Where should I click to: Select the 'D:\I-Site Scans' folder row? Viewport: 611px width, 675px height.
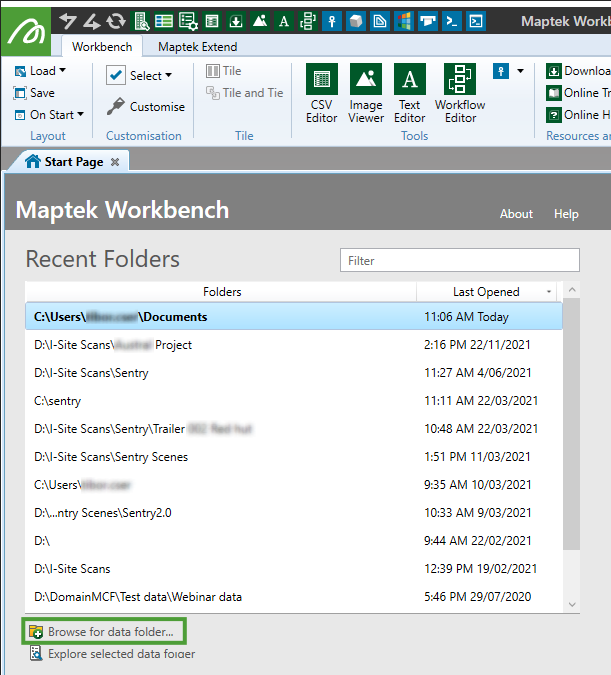pyautogui.click(x=294, y=569)
